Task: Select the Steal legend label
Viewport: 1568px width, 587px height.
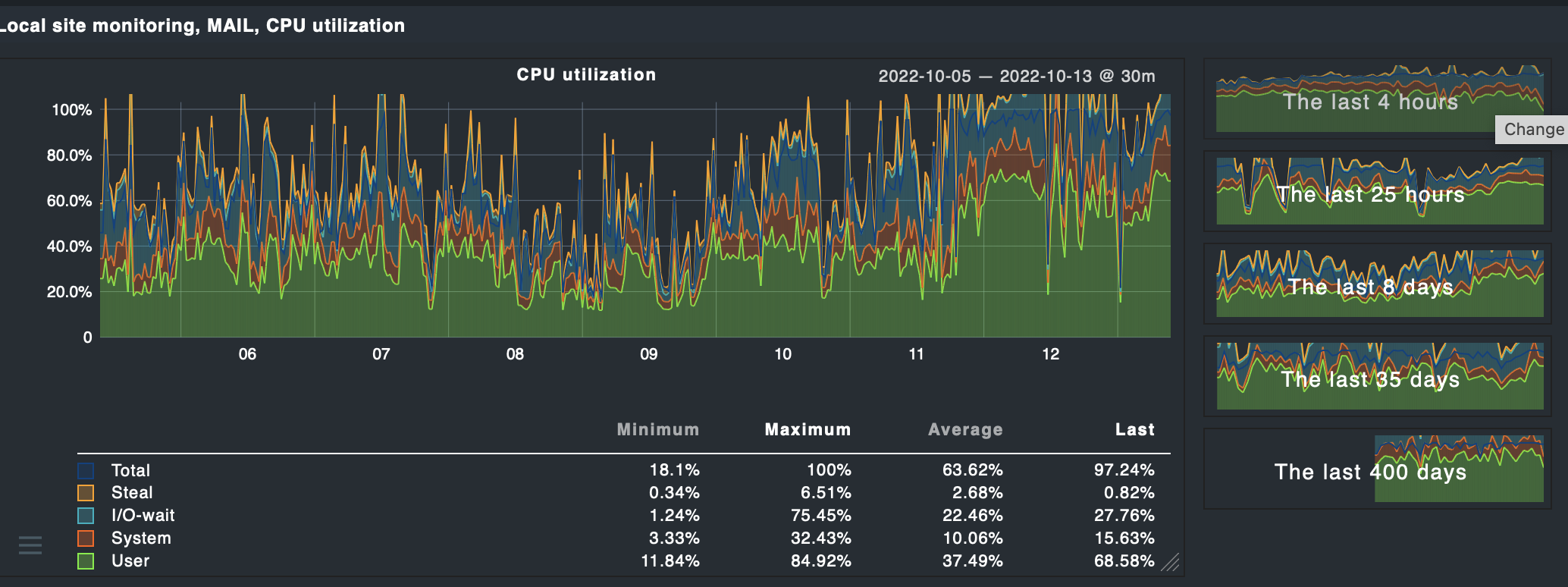Action: click(x=132, y=493)
